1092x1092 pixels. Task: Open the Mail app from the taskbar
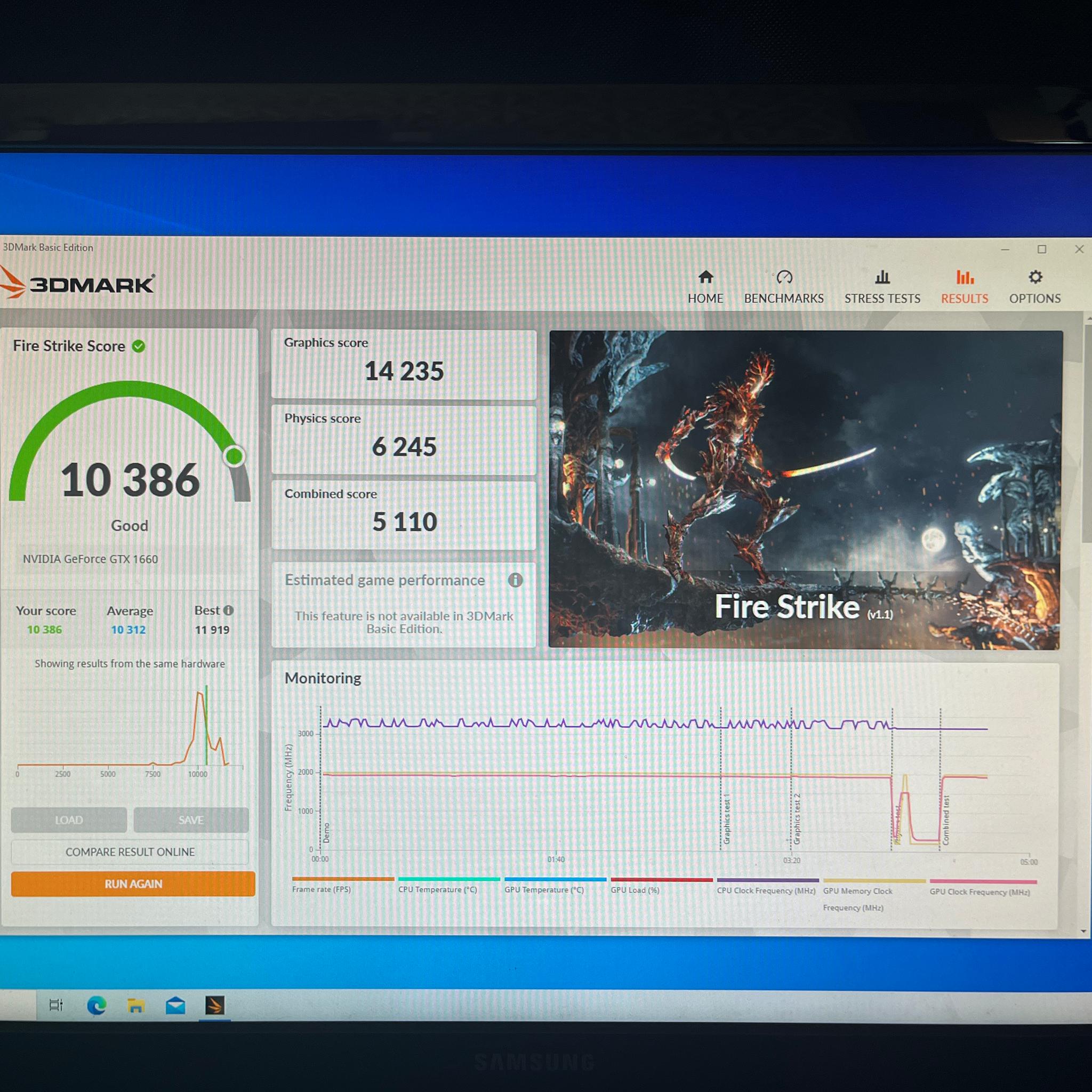click(175, 1005)
